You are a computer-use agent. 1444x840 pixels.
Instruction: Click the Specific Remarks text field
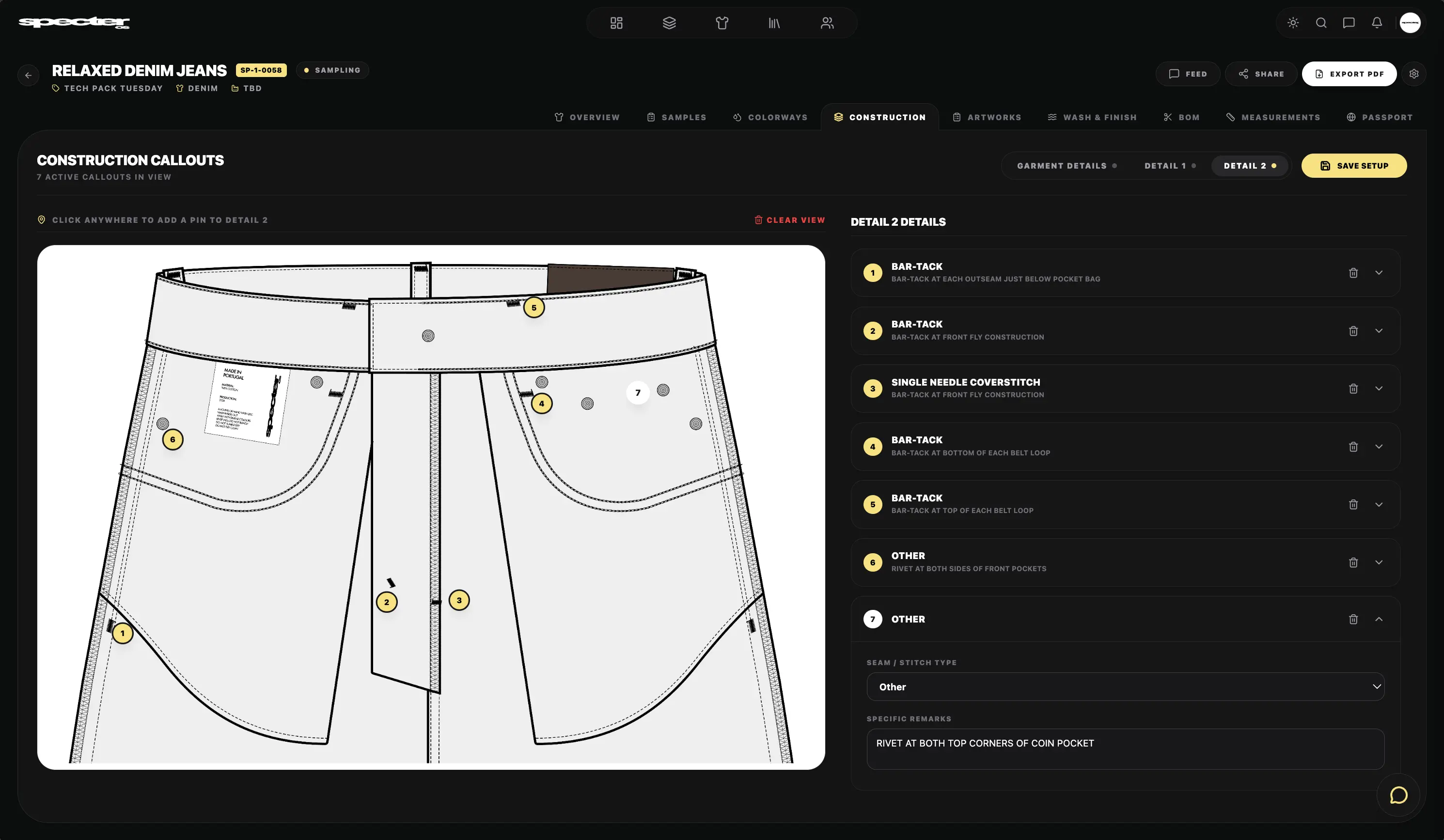1125,748
